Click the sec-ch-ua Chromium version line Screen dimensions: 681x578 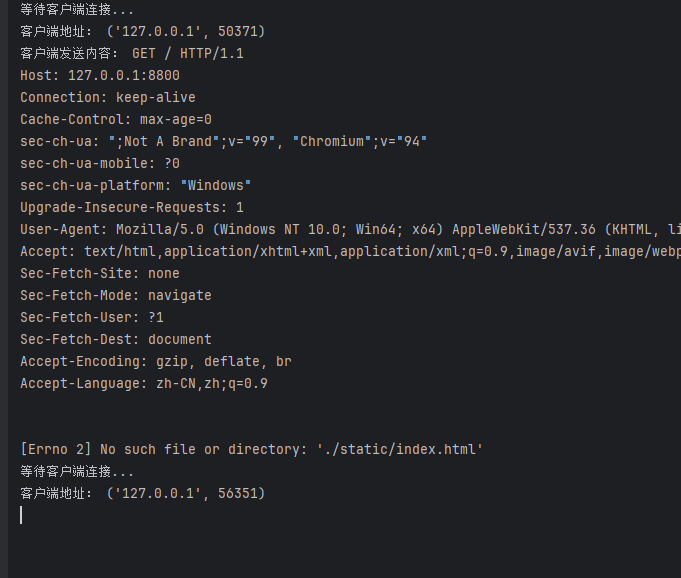(x=224, y=141)
